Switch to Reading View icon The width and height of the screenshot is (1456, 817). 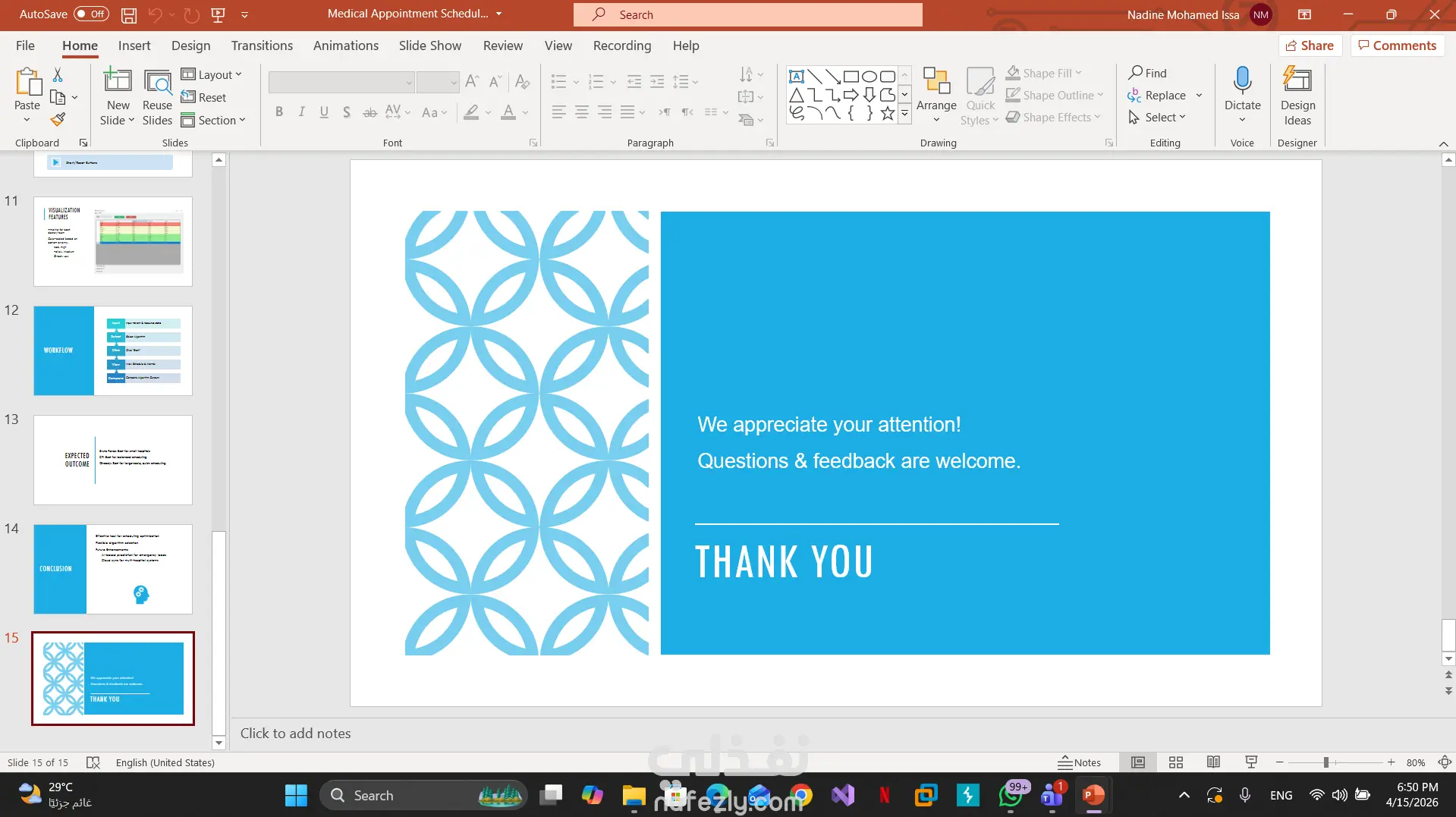click(1213, 762)
